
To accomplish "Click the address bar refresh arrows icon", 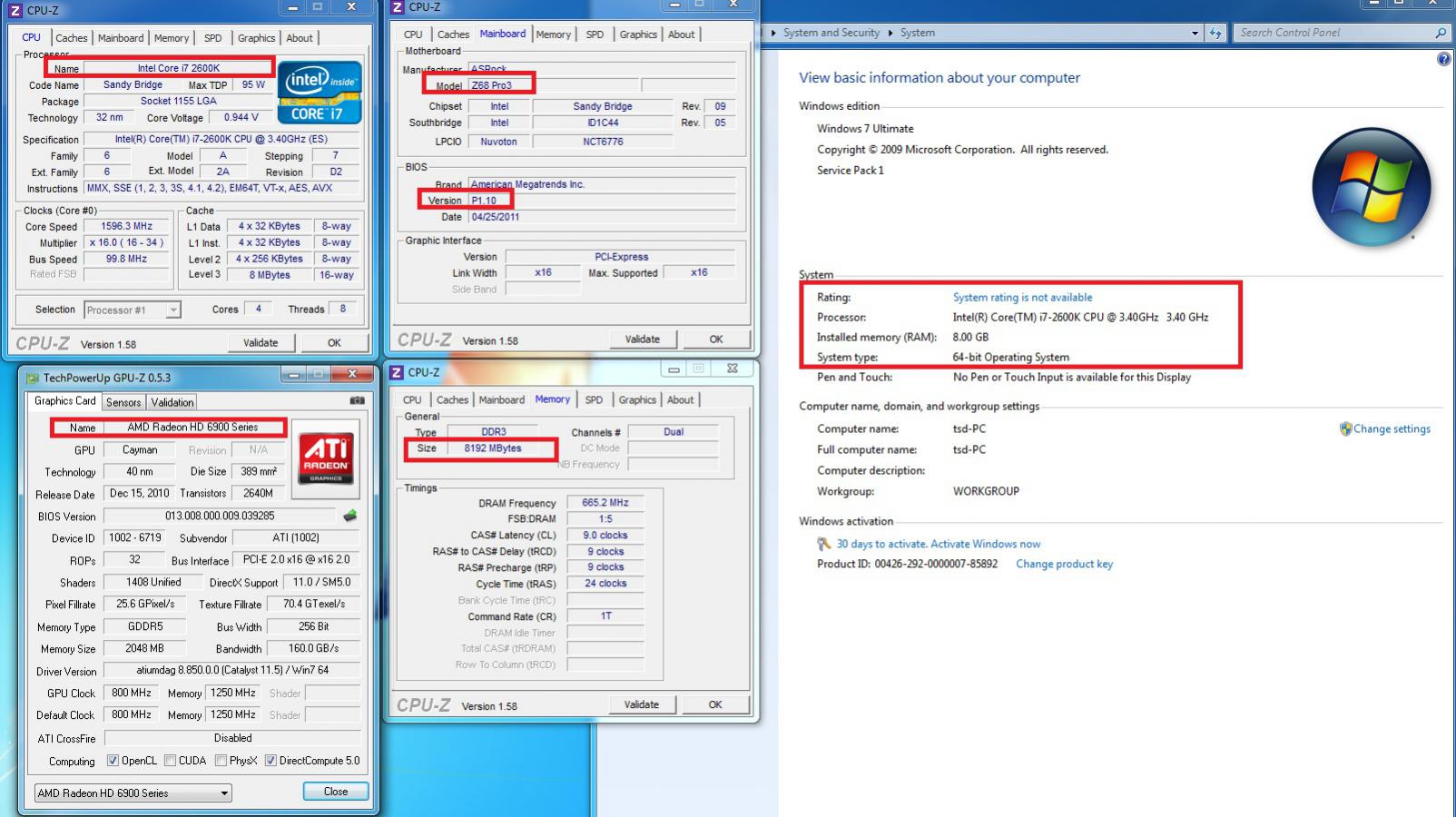I will 1215,33.
